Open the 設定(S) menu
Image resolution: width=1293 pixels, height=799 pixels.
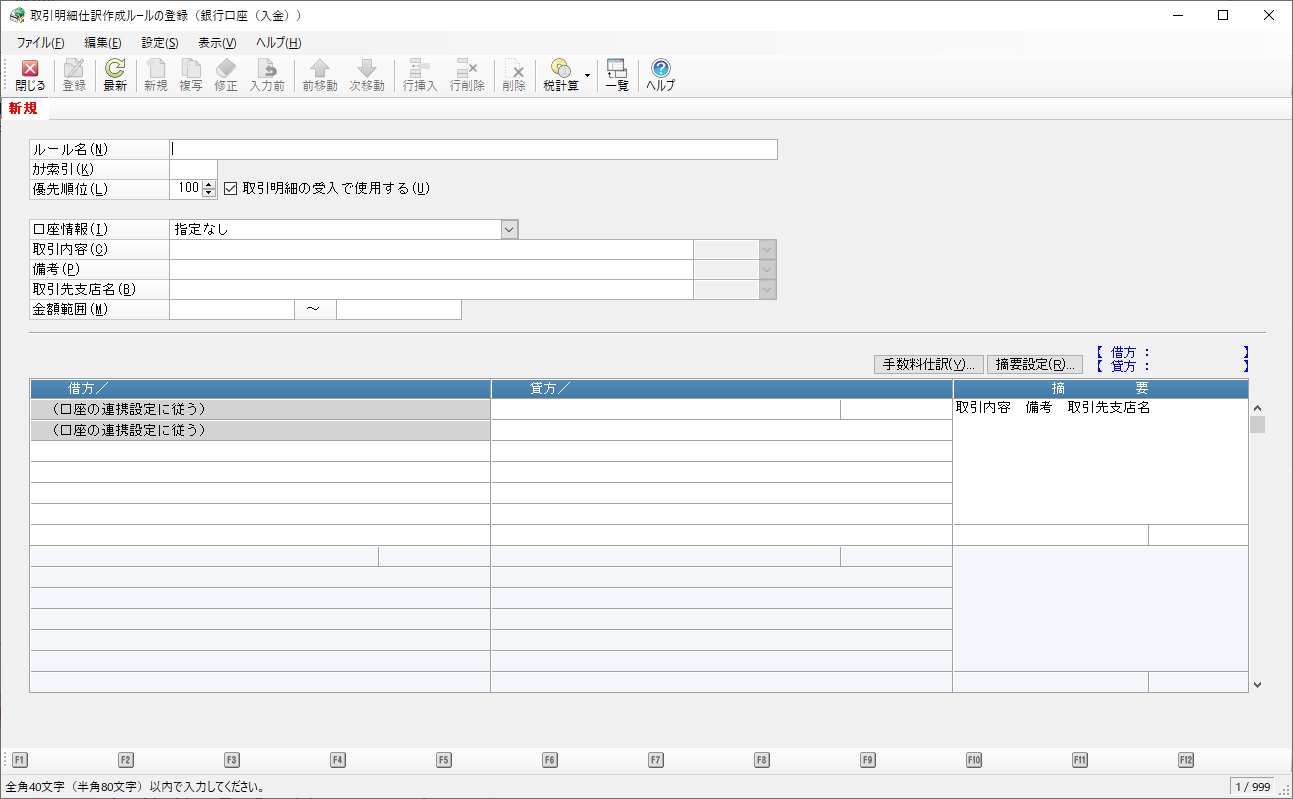(160, 43)
